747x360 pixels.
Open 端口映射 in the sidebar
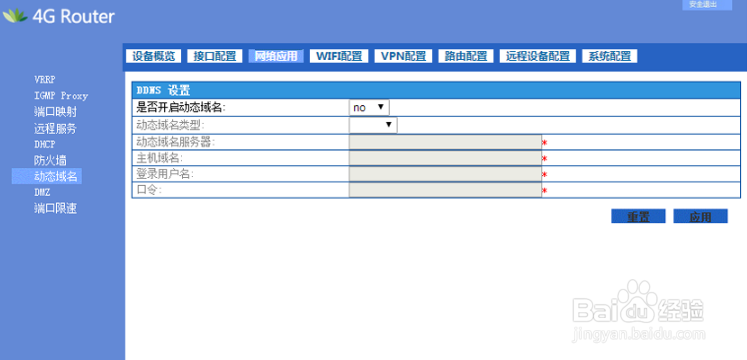55,112
